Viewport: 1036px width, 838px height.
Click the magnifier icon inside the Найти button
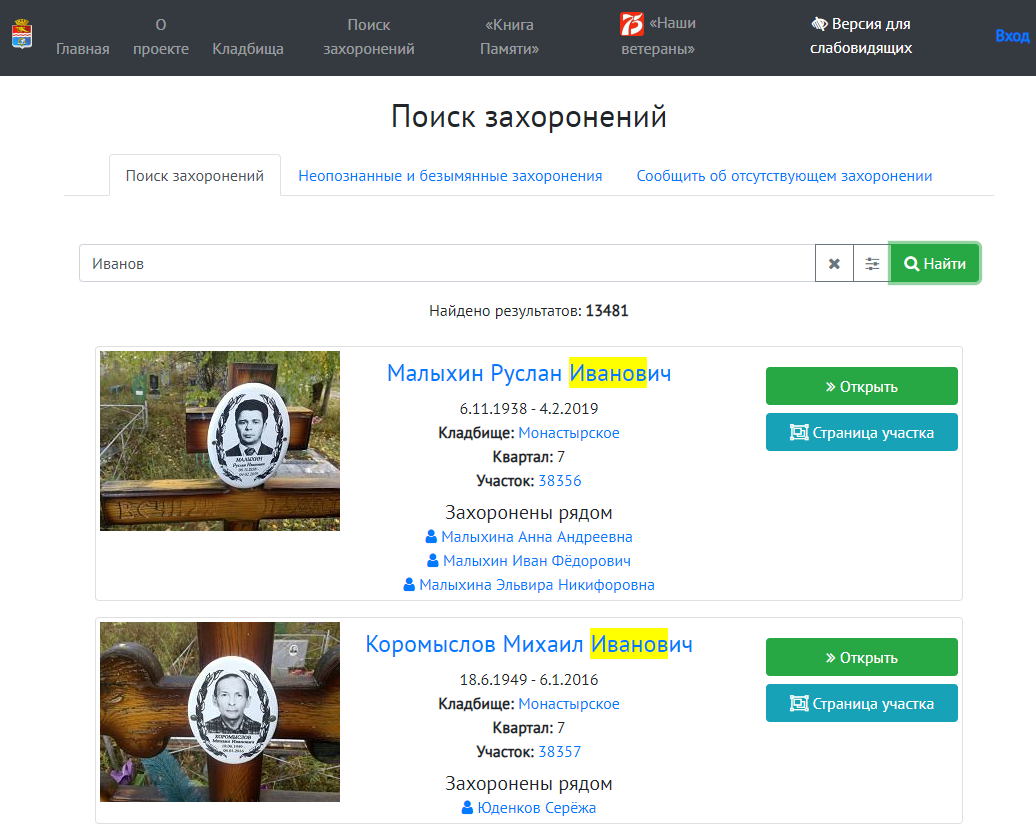(x=911, y=263)
